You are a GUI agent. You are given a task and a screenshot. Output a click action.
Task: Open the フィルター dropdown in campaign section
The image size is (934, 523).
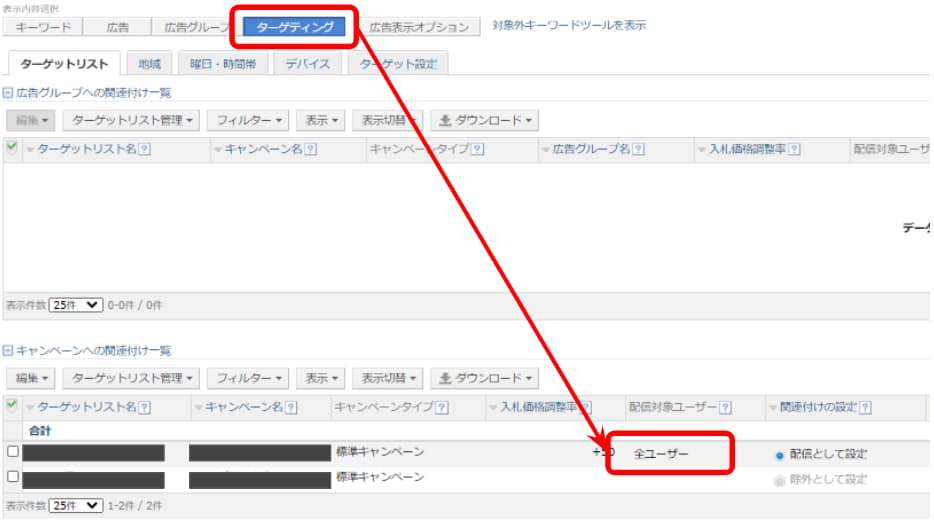pos(252,379)
